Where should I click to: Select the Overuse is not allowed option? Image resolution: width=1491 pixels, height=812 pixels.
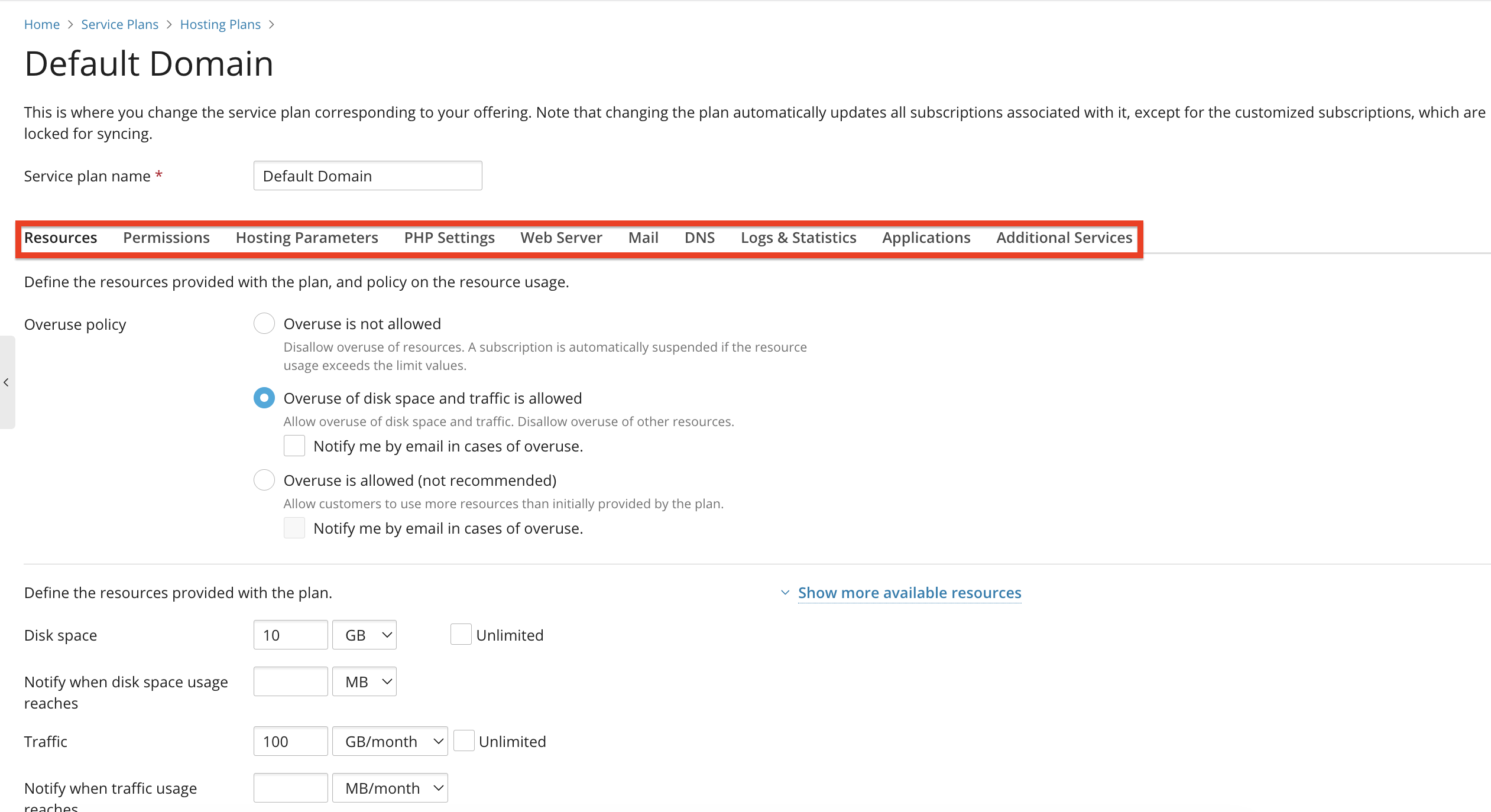point(264,324)
